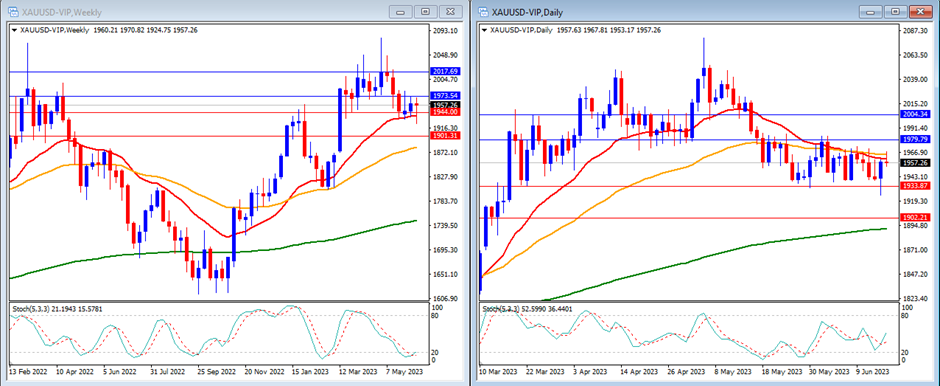Viewport: 940px width, 386px height.
Task: Select the 1901.31 red price level label
Action: click(444, 136)
